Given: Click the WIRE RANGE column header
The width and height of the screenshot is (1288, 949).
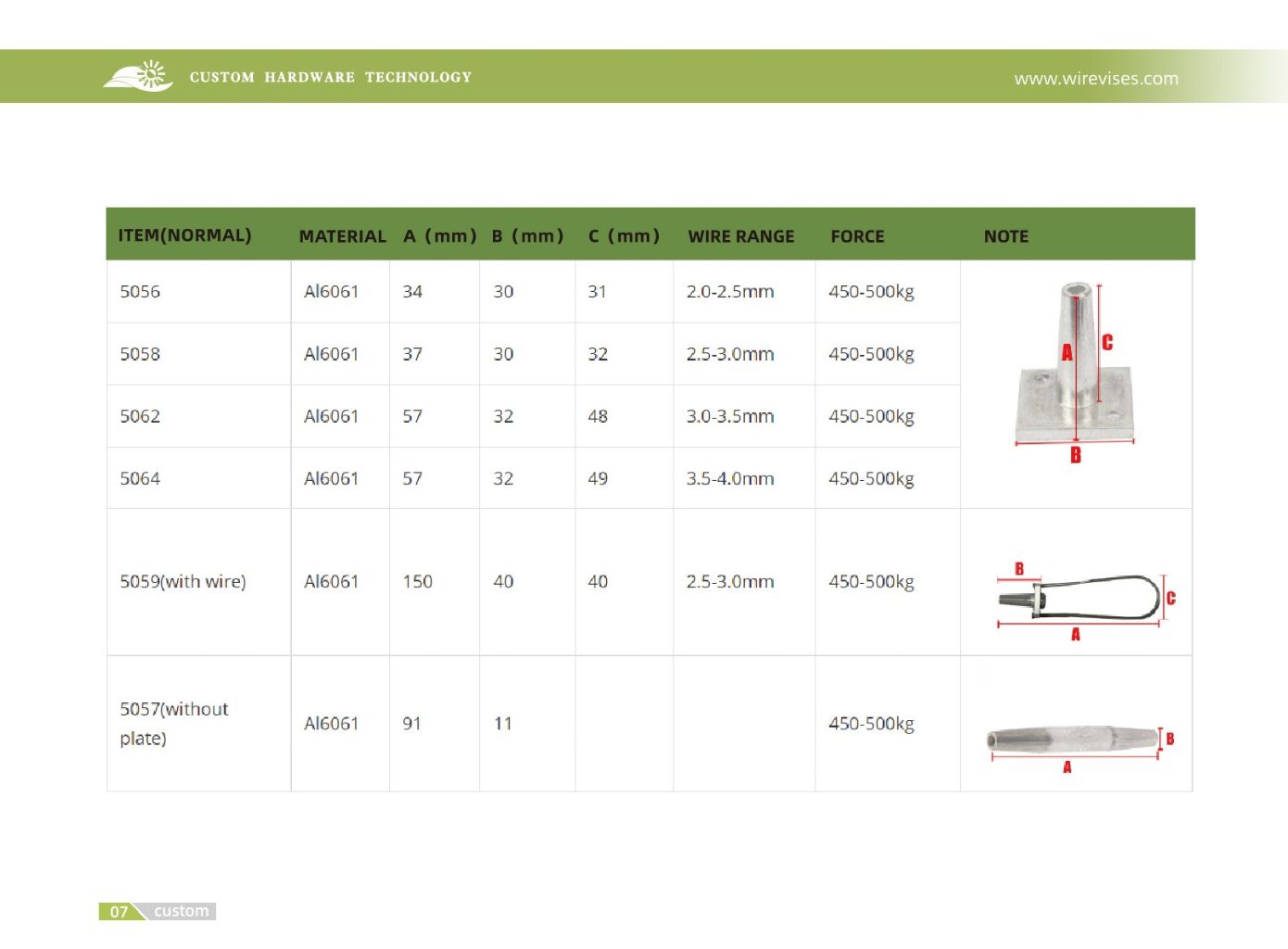Looking at the screenshot, I should (x=740, y=236).
